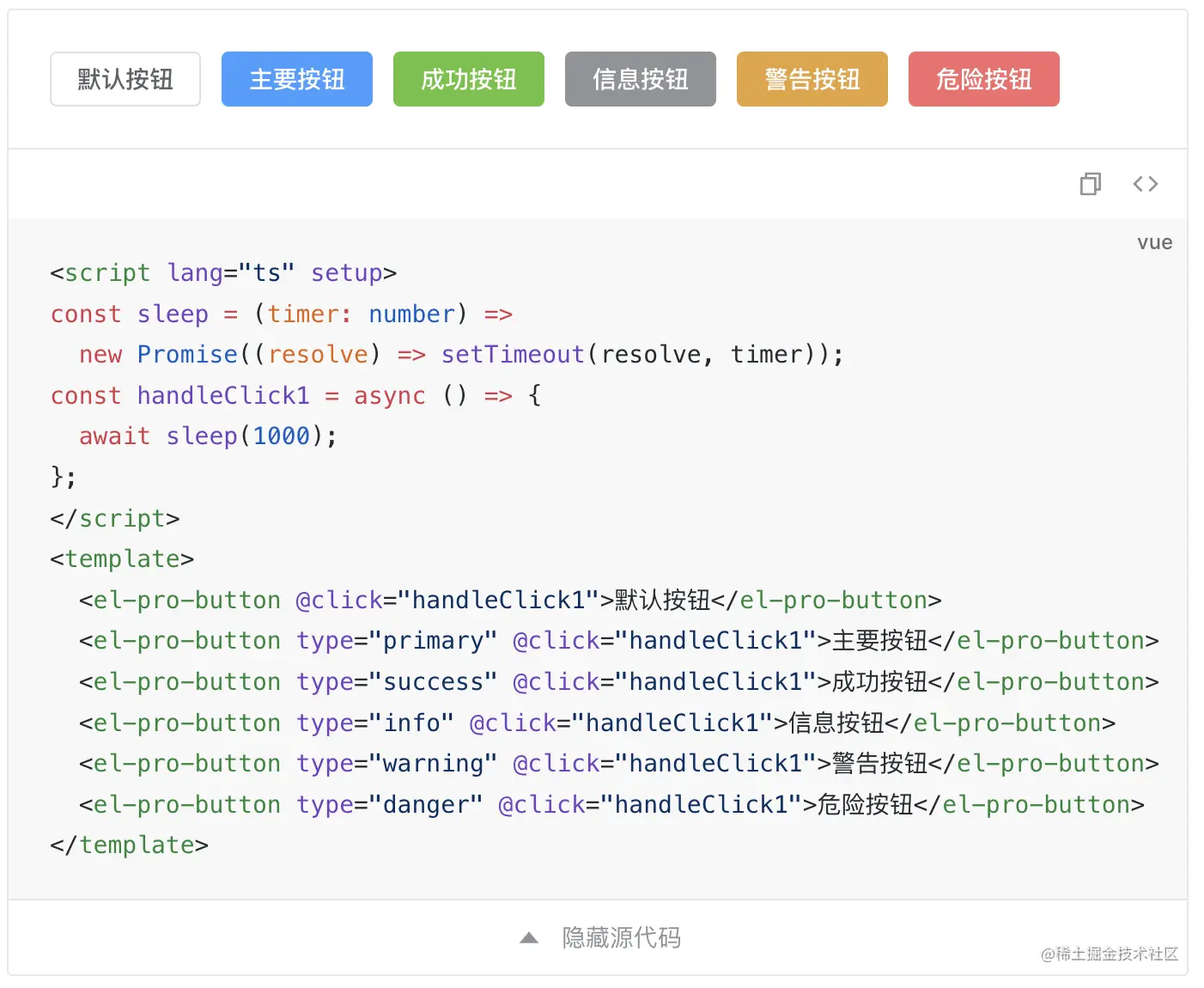Click the orange 警告按钮 warning button
This screenshot has height=988, width=1204.
812,79
